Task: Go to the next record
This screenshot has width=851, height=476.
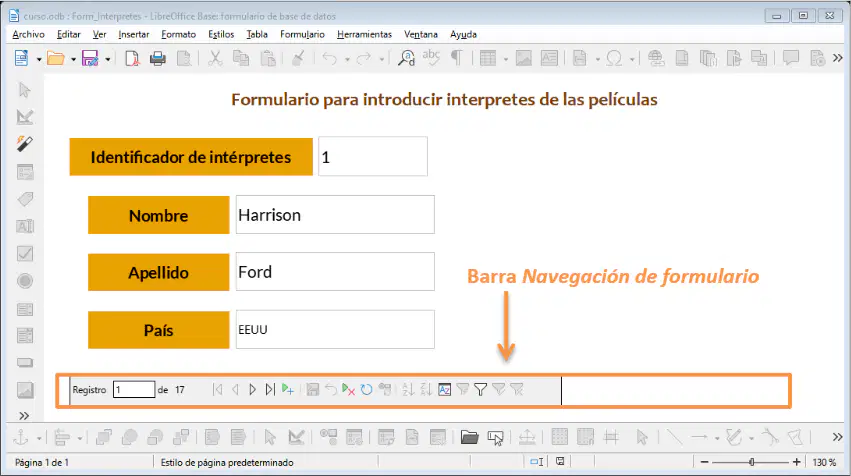Action: coord(252,390)
